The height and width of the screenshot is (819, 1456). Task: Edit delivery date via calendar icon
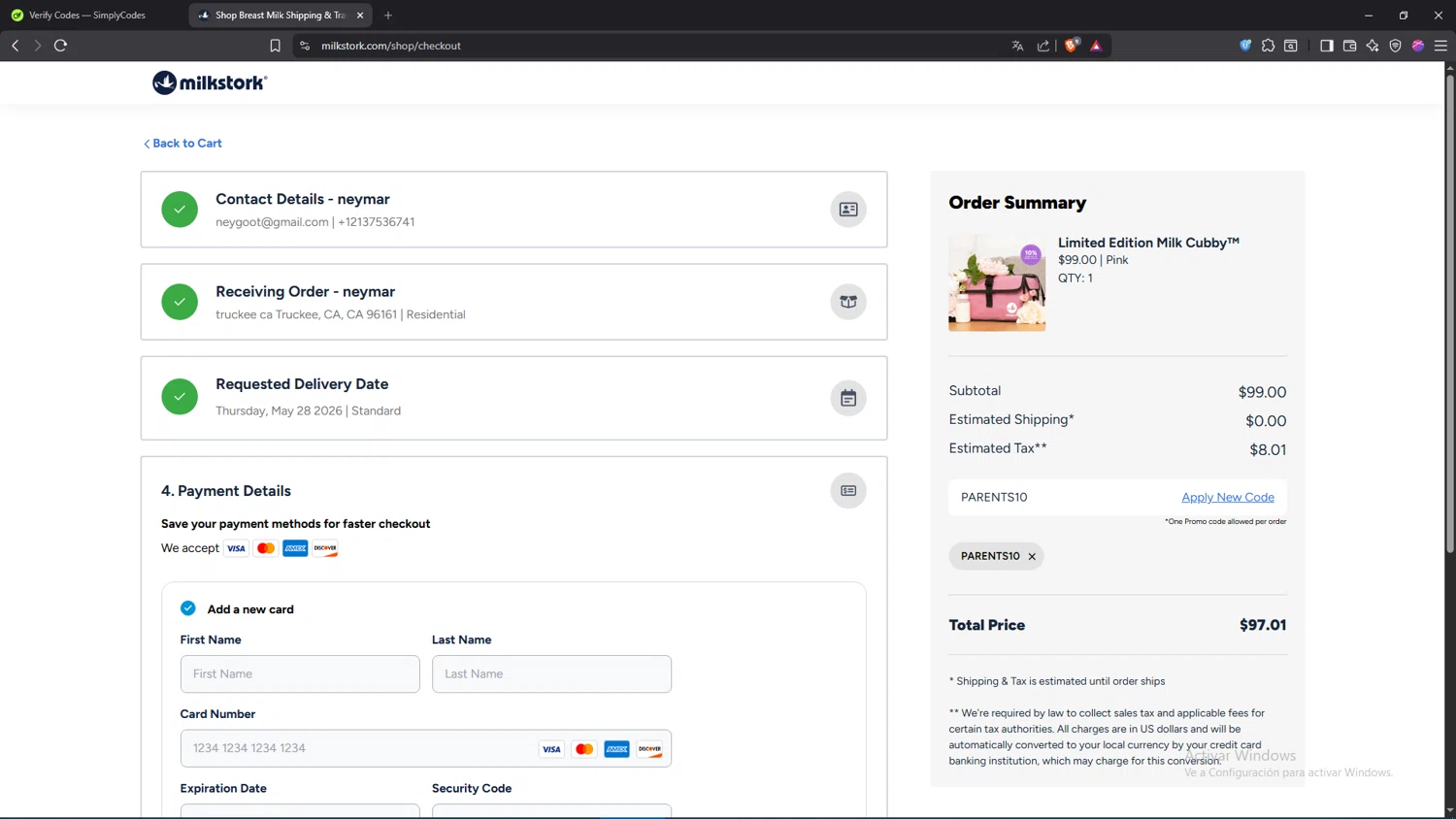[848, 398]
